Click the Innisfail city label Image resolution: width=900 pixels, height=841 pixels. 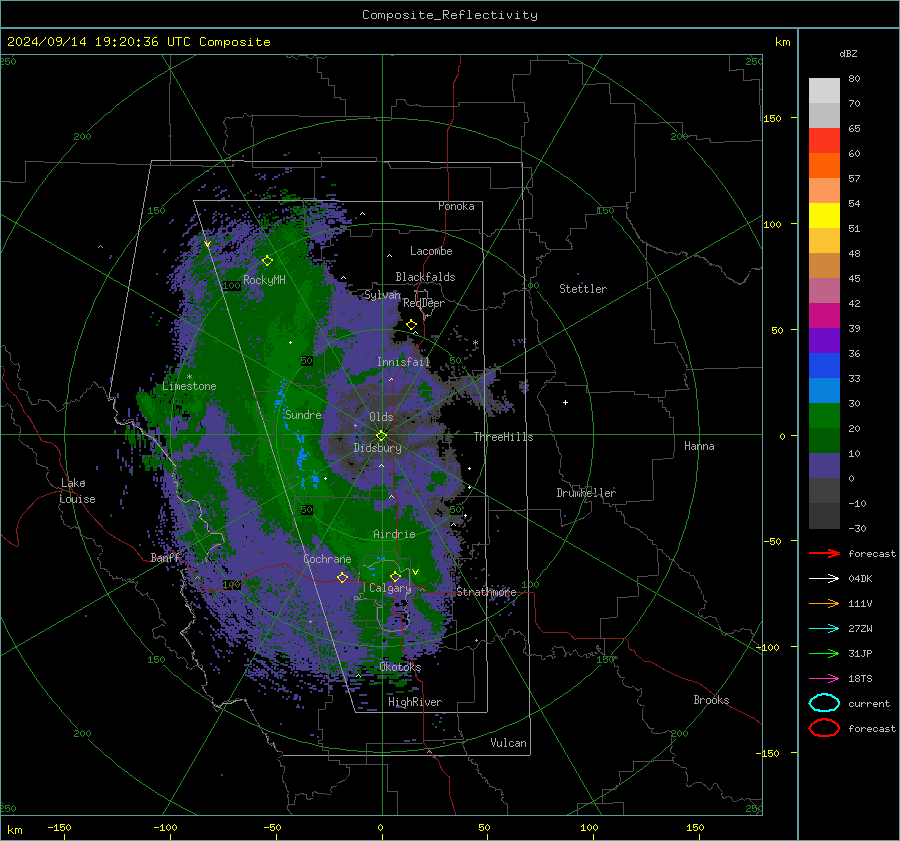pyautogui.click(x=404, y=362)
